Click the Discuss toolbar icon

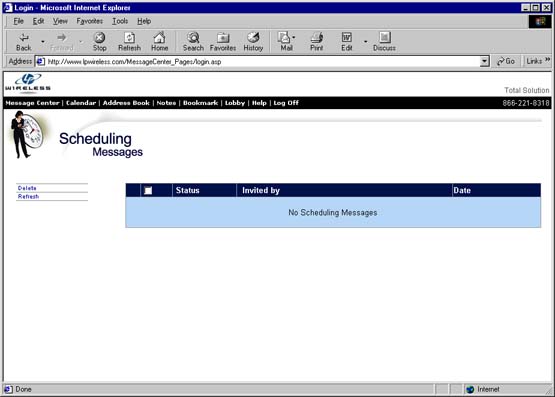[384, 42]
